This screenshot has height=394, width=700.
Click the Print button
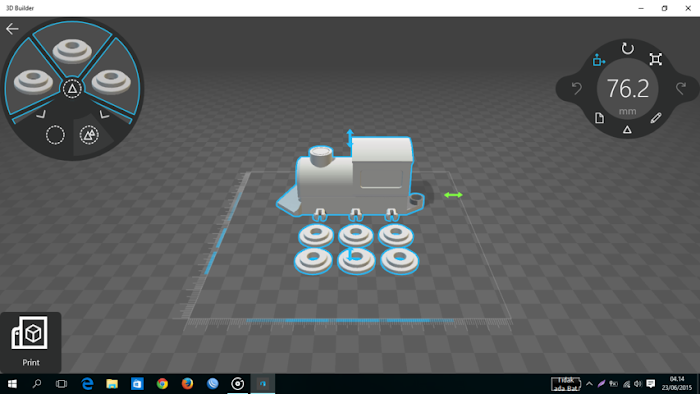[x=30, y=342]
